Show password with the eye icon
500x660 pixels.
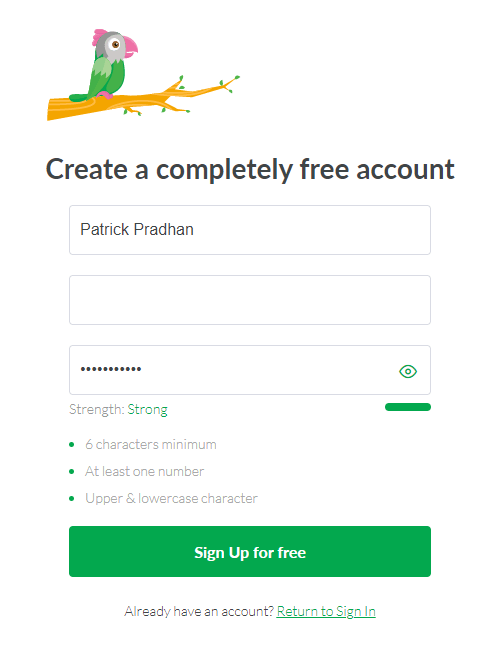coord(408,371)
